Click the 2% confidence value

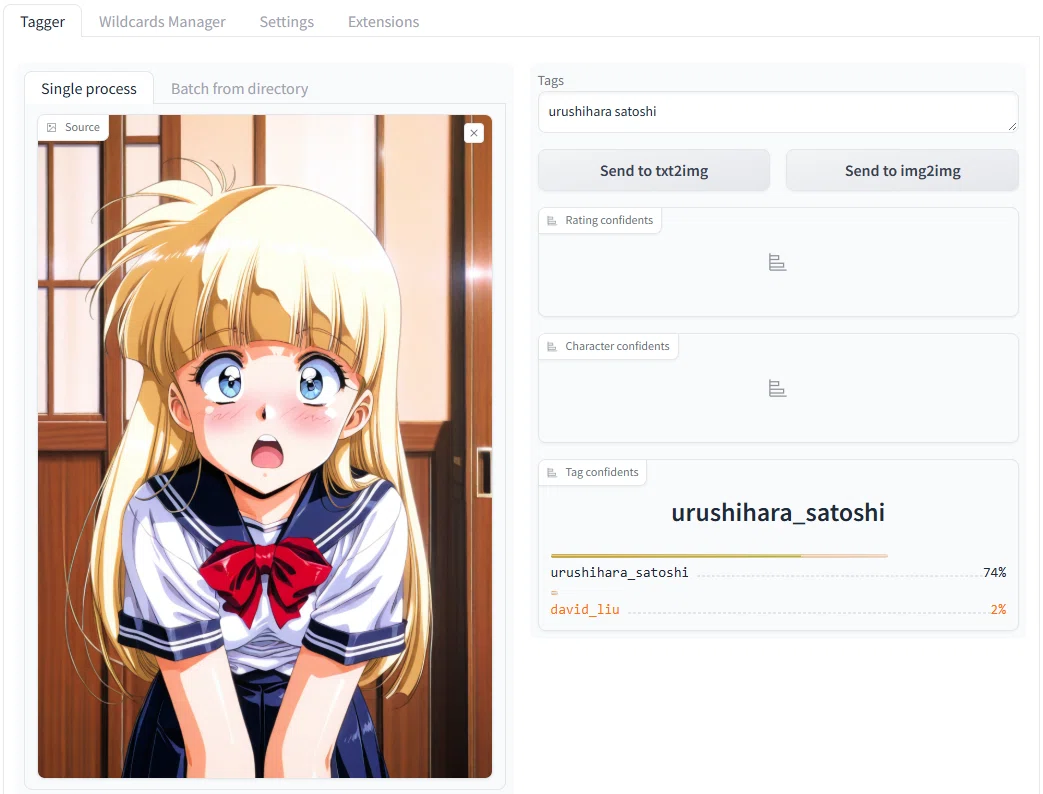pyautogui.click(x=998, y=610)
